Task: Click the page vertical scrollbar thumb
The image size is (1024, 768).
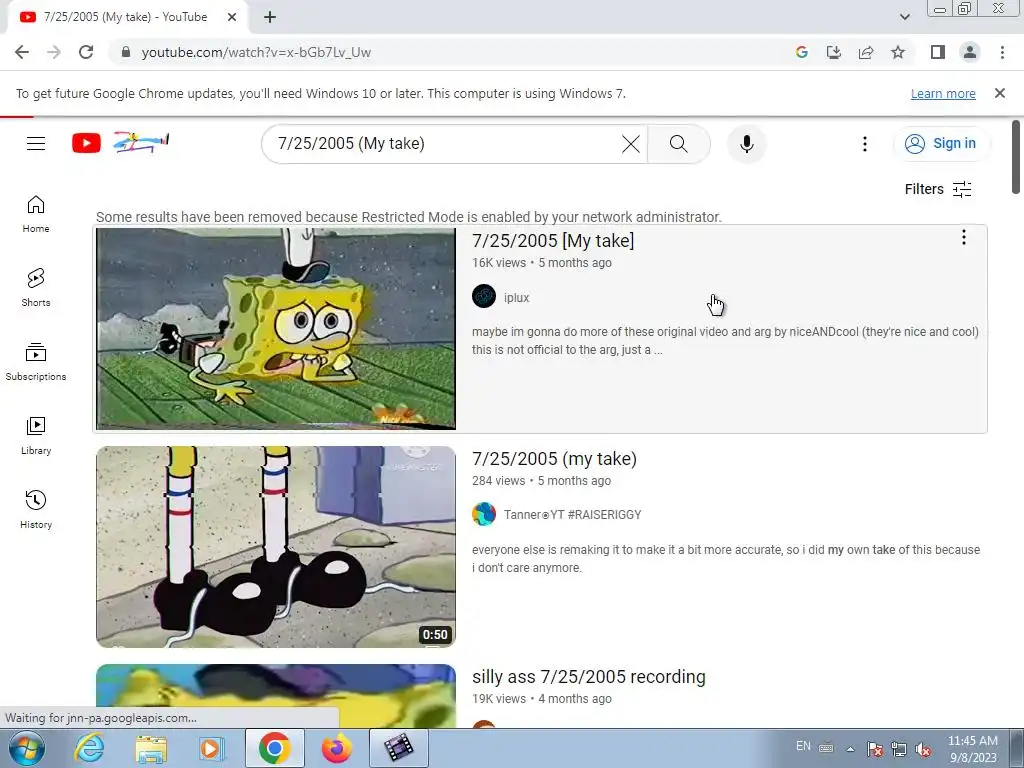Action: [1016, 157]
